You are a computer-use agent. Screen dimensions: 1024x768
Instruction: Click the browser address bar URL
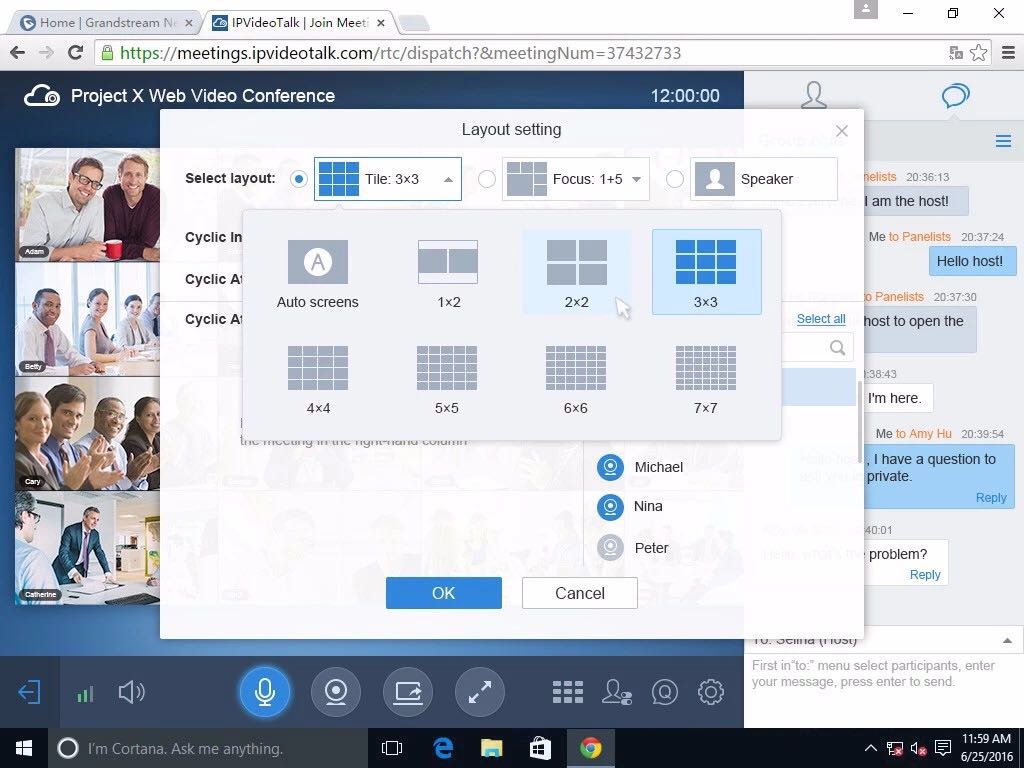[400, 53]
